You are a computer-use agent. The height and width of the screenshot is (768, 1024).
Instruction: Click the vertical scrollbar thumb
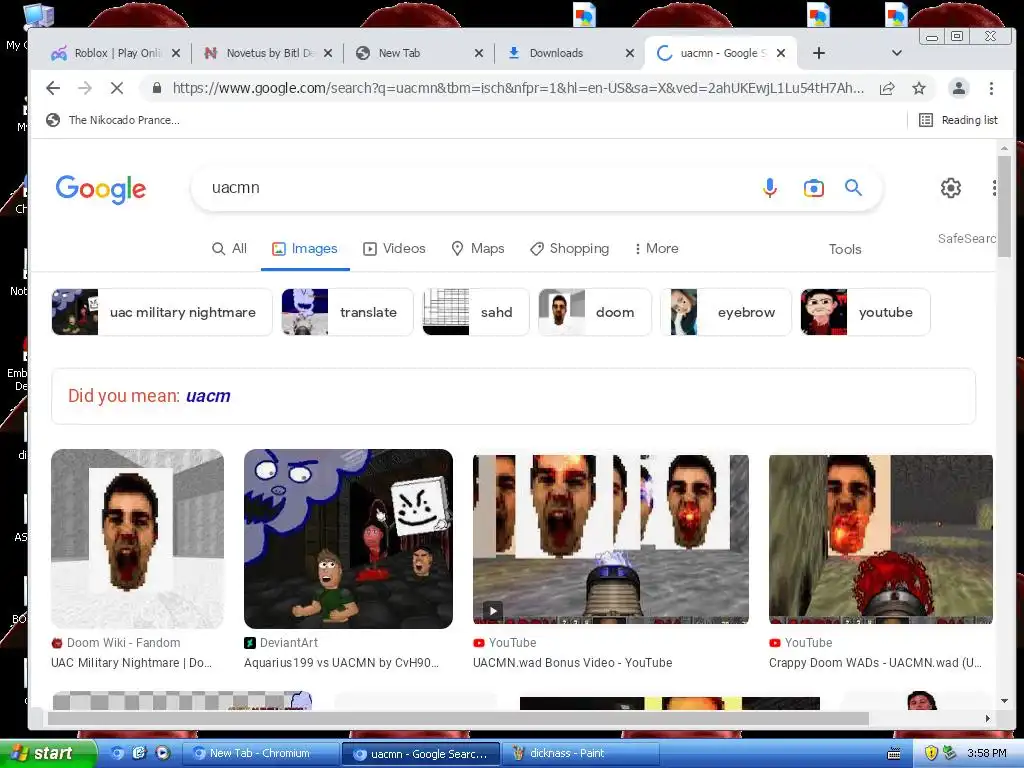coord(1004,206)
